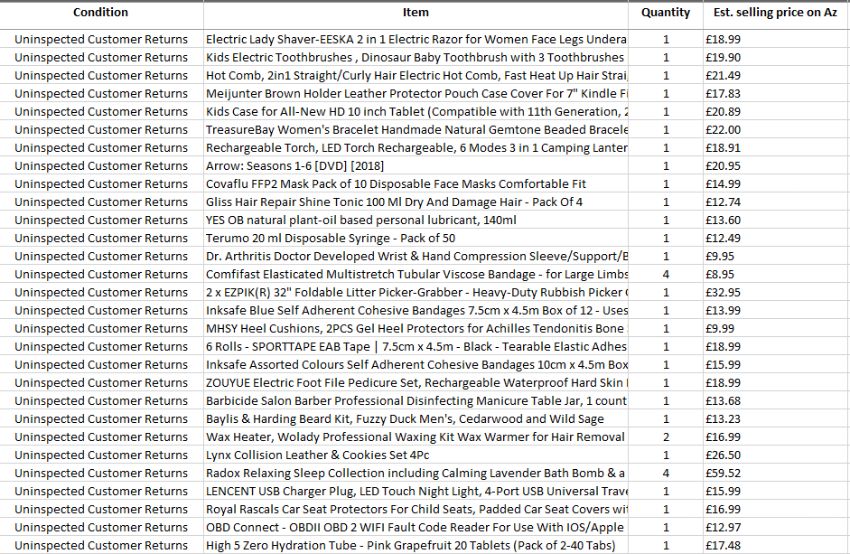Click the £17.48 price cell
850x554 pixels.
[x=776, y=545]
